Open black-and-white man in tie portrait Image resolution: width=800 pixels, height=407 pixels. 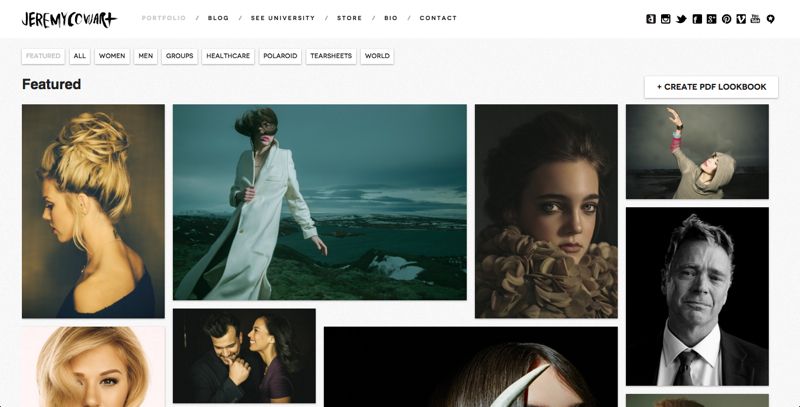[x=697, y=296]
